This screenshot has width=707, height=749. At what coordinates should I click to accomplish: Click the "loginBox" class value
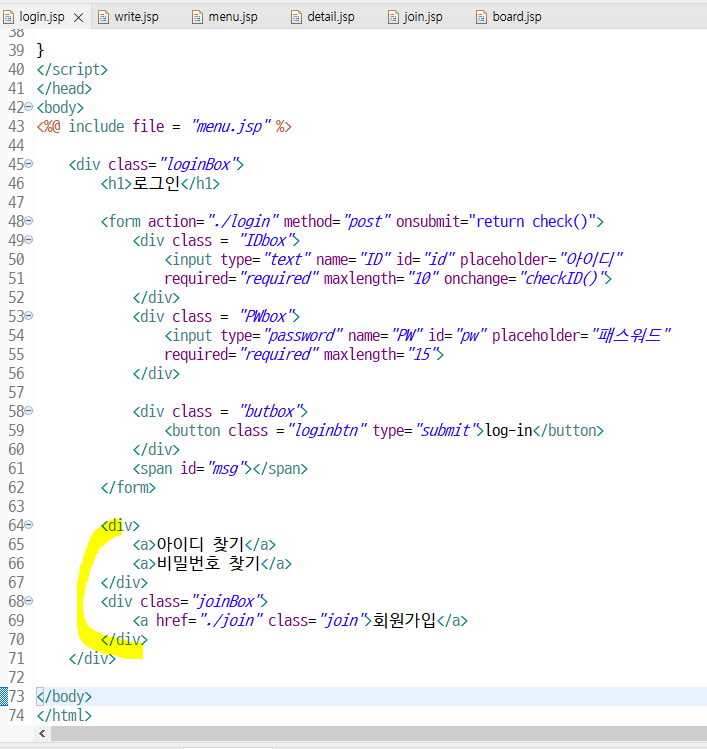pos(198,164)
